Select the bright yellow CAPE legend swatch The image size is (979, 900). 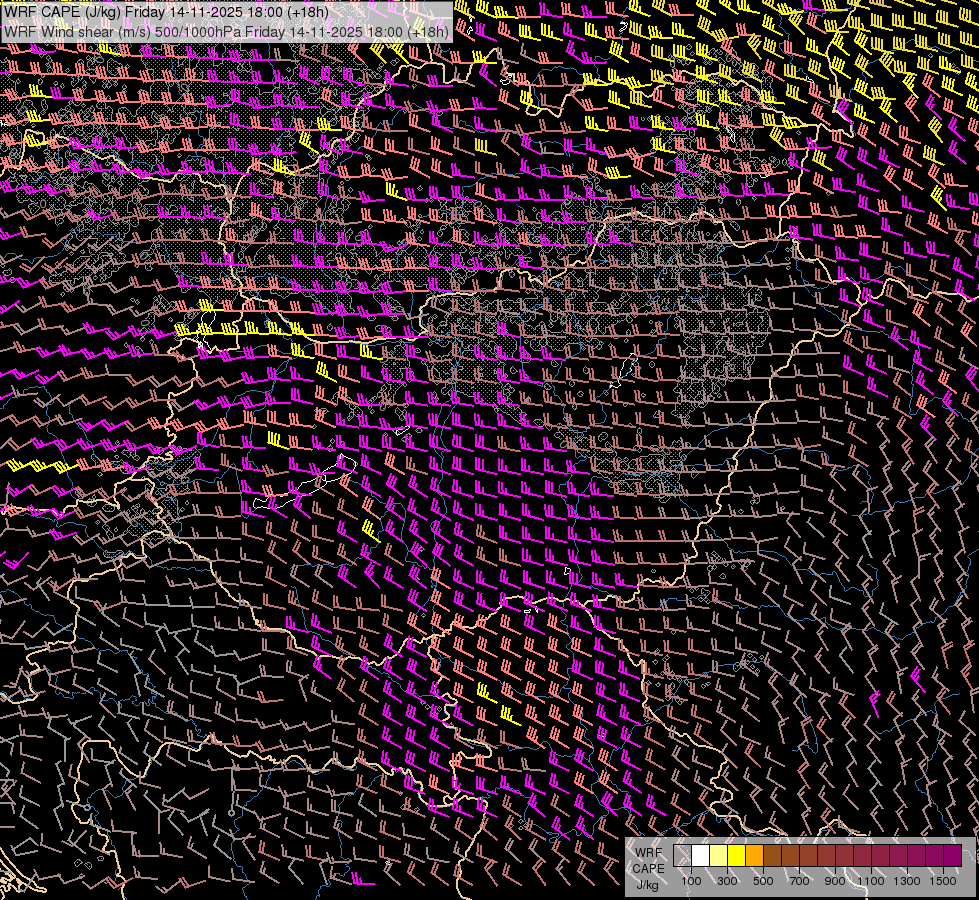737,856
